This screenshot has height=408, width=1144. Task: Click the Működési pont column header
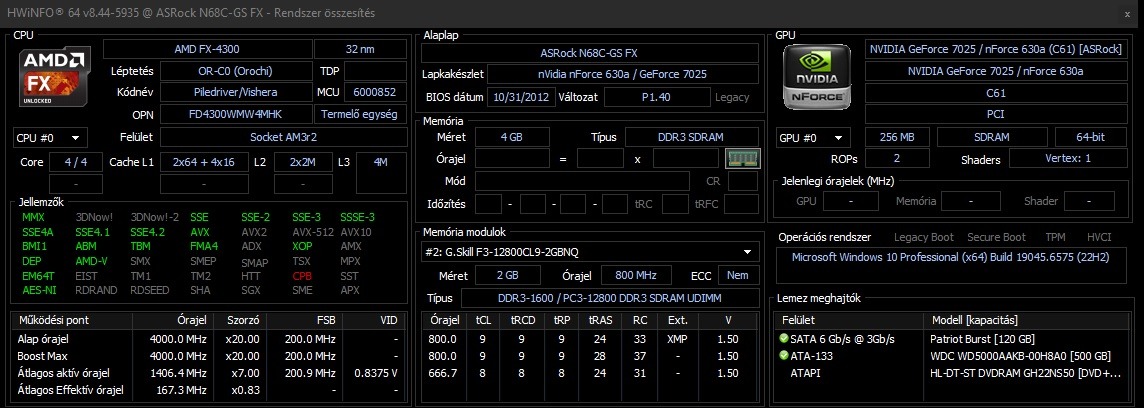(x=73, y=320)
